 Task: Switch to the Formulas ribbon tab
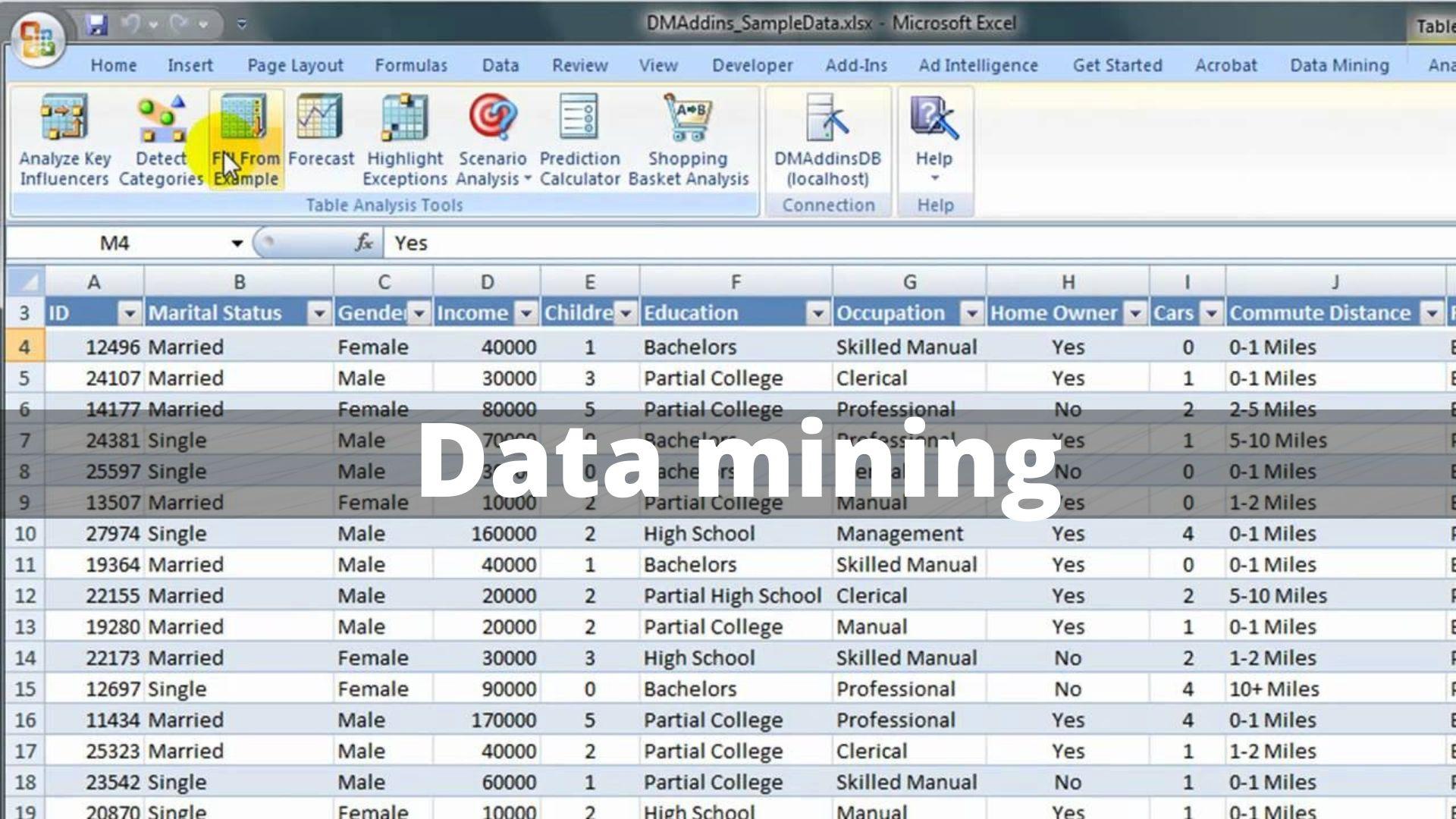point(410,65)
